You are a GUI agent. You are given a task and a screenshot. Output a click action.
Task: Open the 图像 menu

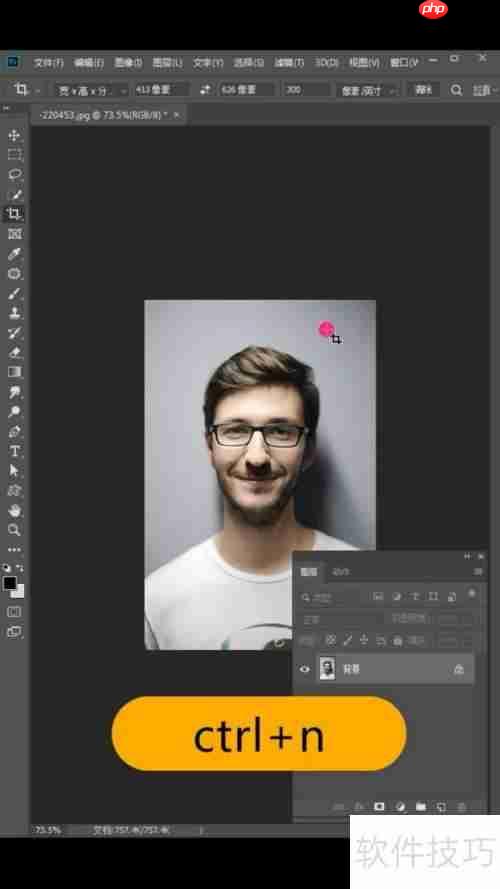coord(128,63)
